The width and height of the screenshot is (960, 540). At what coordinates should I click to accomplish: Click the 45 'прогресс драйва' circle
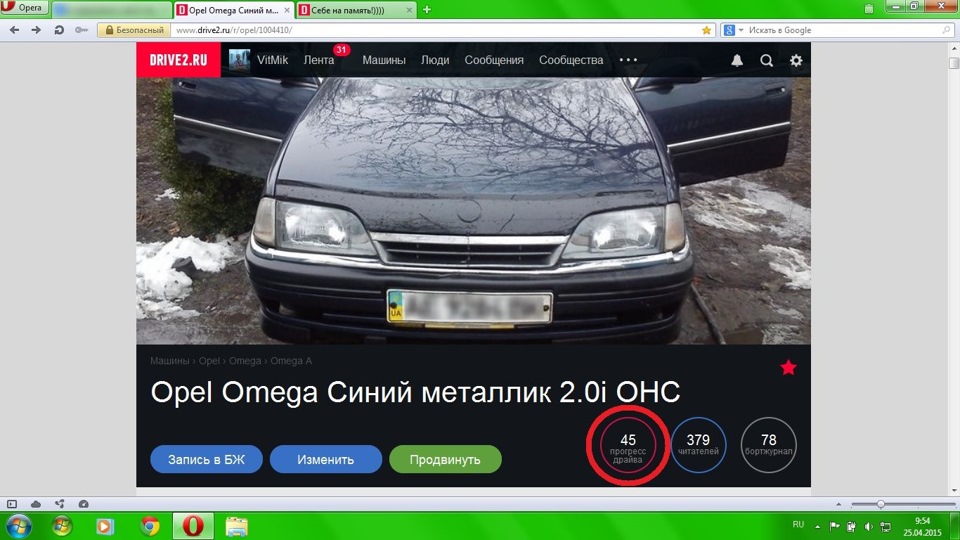click(x=628, y=445)
